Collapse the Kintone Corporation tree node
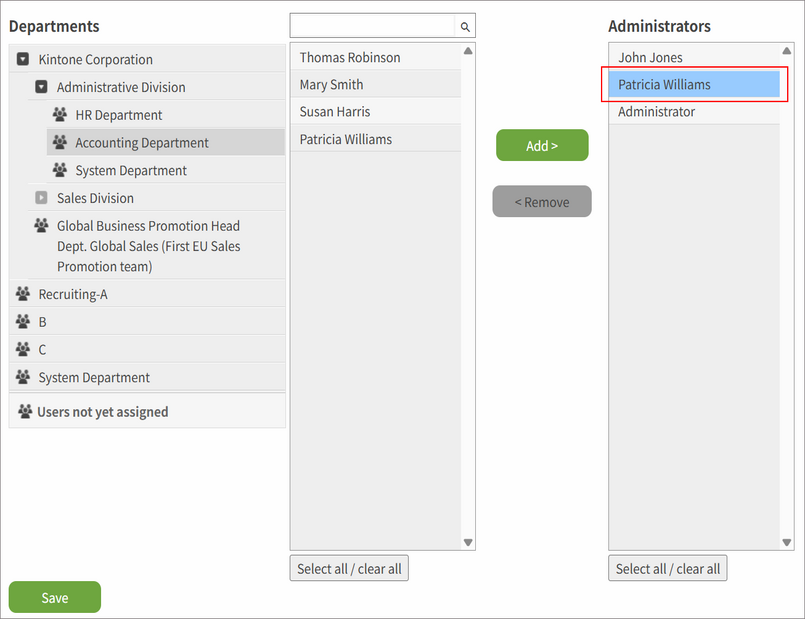 tap(22, 58)
